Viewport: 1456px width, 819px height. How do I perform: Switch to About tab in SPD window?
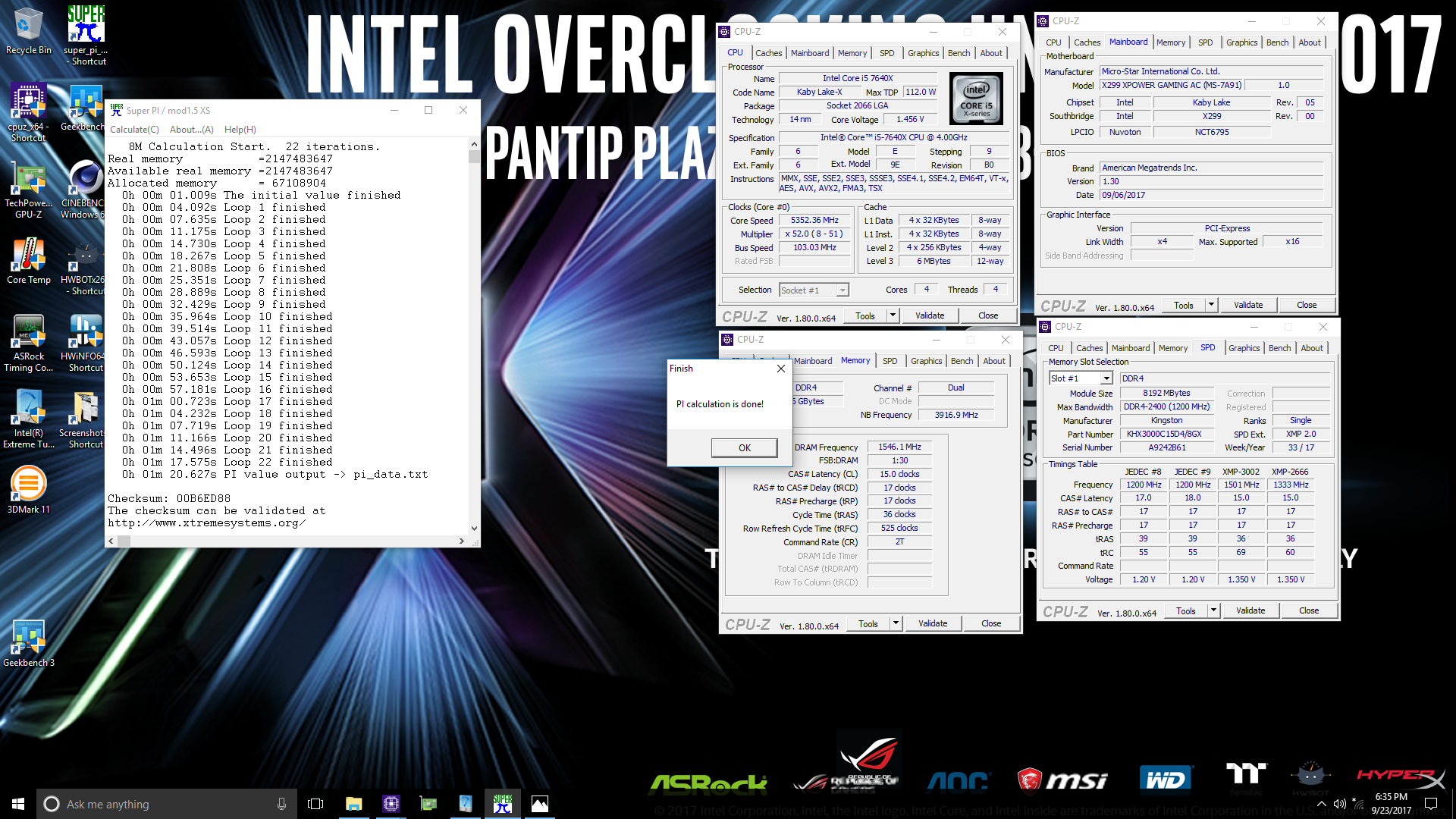click(1312, 348)
